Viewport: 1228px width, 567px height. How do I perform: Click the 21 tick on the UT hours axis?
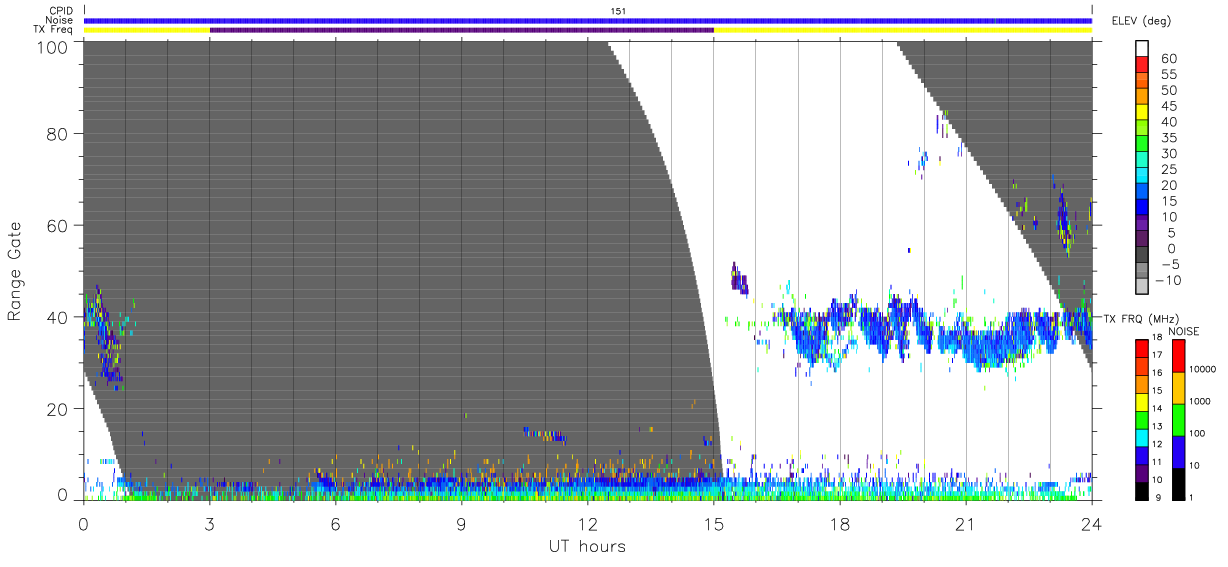pyautogui.click(x=966, y=524)
